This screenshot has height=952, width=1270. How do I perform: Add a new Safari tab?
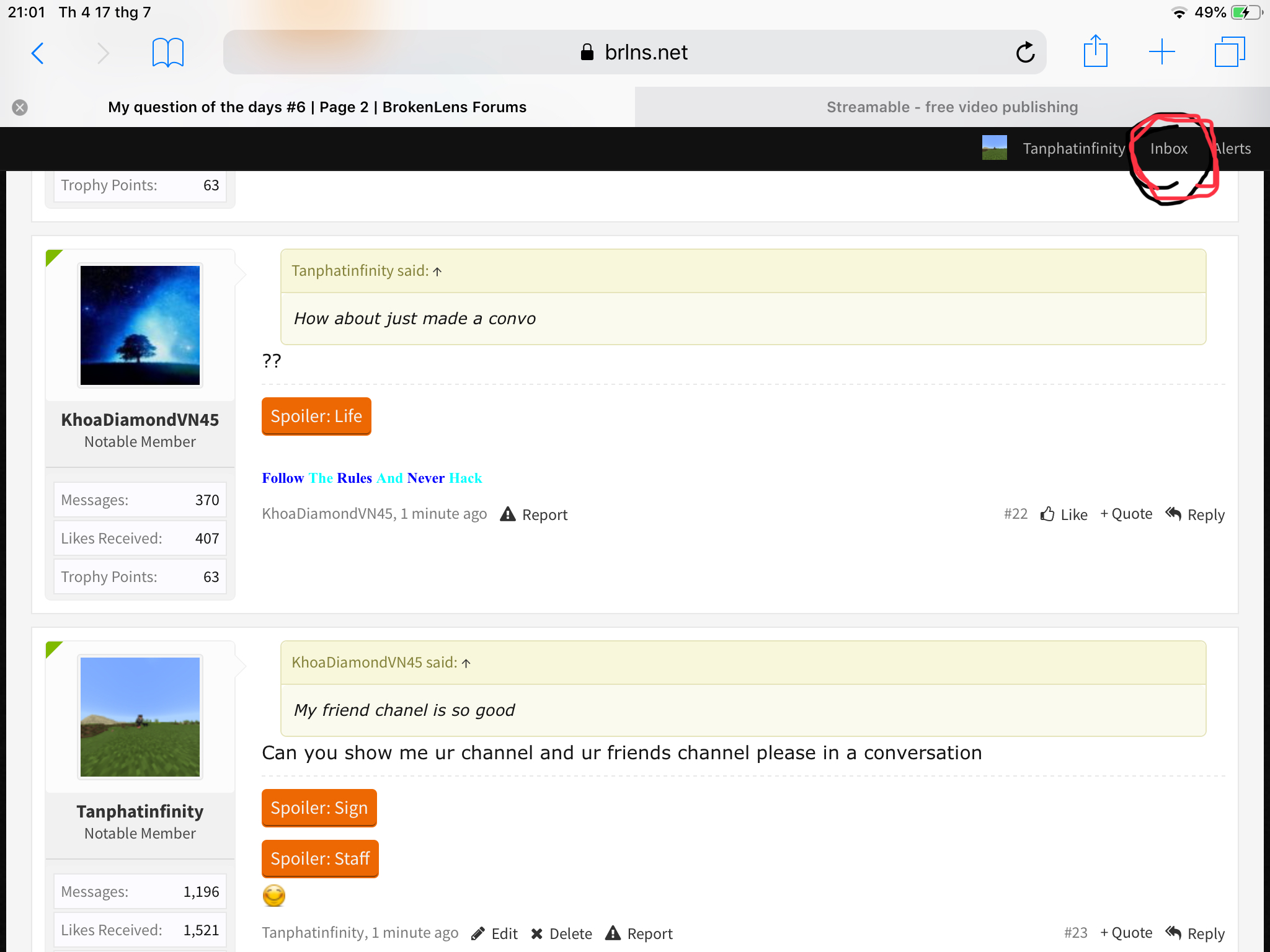coord(1161,52)
